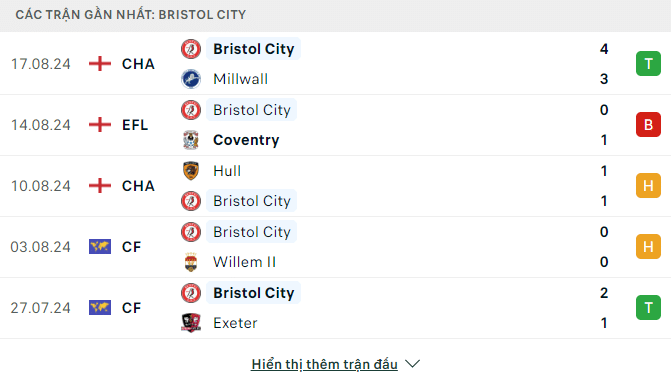Open Willem II team name link
Screen dimensions: 671x383
pos(244,262)
